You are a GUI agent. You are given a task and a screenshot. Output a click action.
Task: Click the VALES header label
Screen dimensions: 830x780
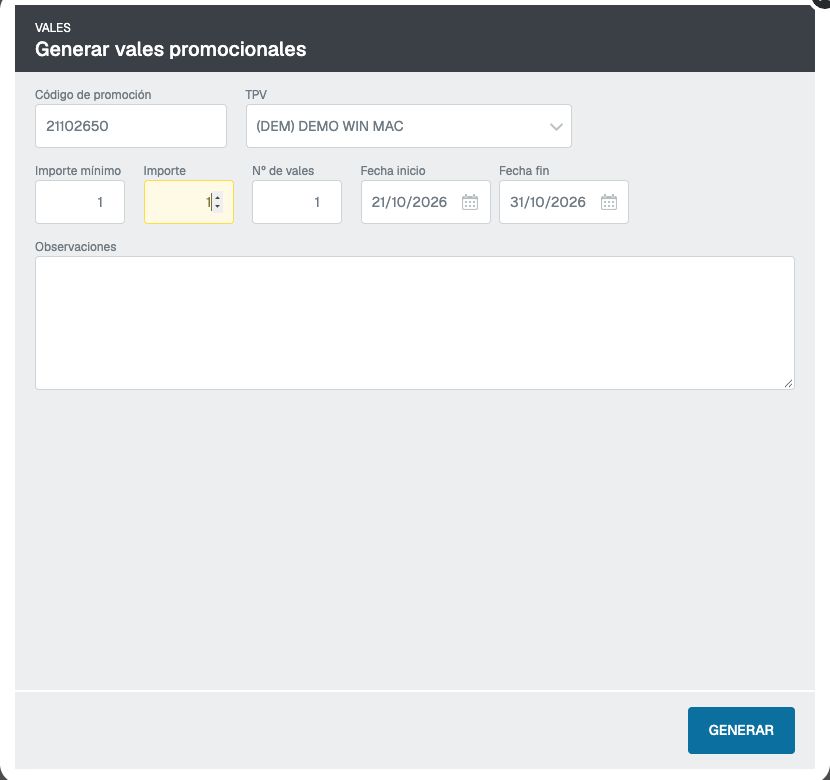[x=53, y=28]
